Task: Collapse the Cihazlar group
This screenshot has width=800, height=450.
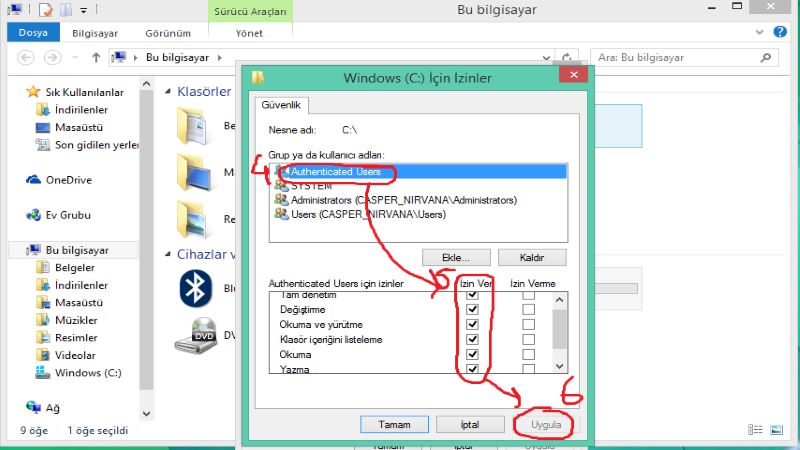Action: [168, 254]
